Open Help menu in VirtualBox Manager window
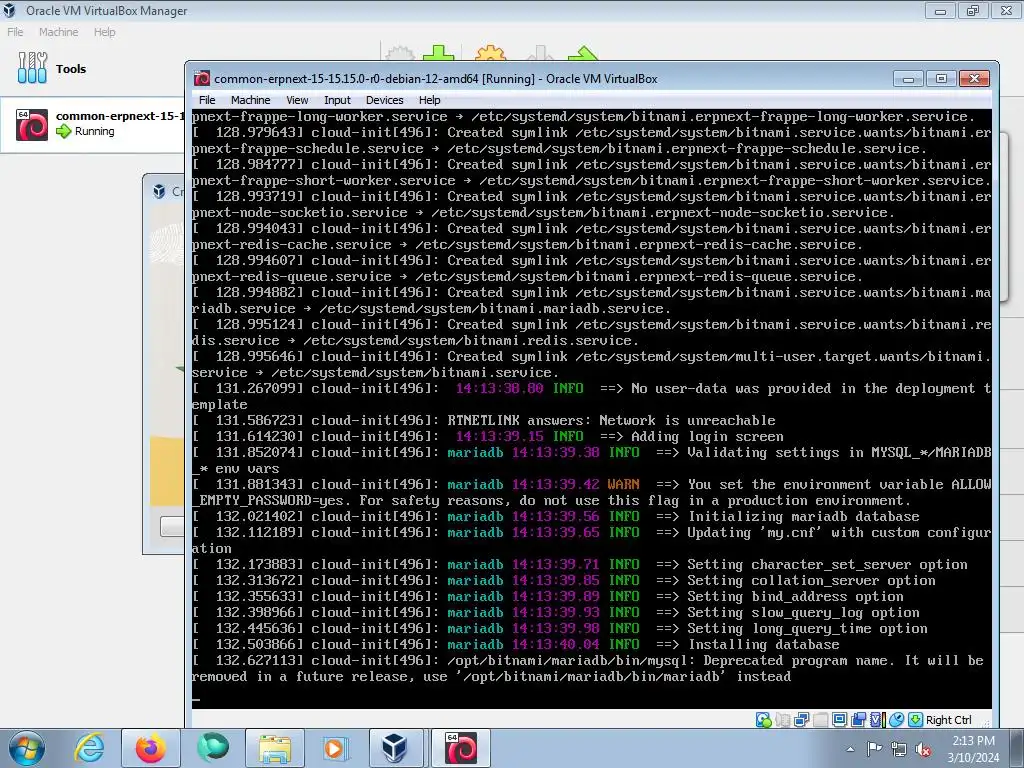The width and height of the screenshot is (1024, 768). tap(104, 32)
